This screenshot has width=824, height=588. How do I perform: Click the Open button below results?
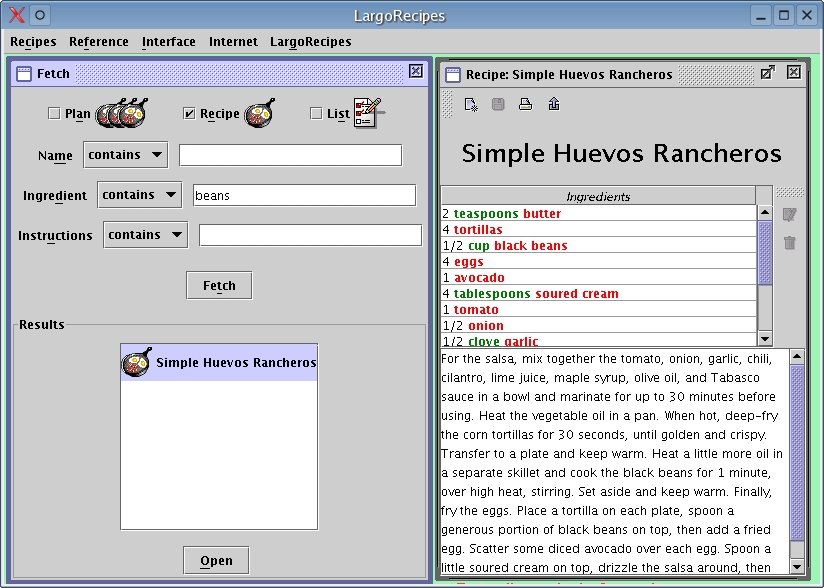(216, 561)
